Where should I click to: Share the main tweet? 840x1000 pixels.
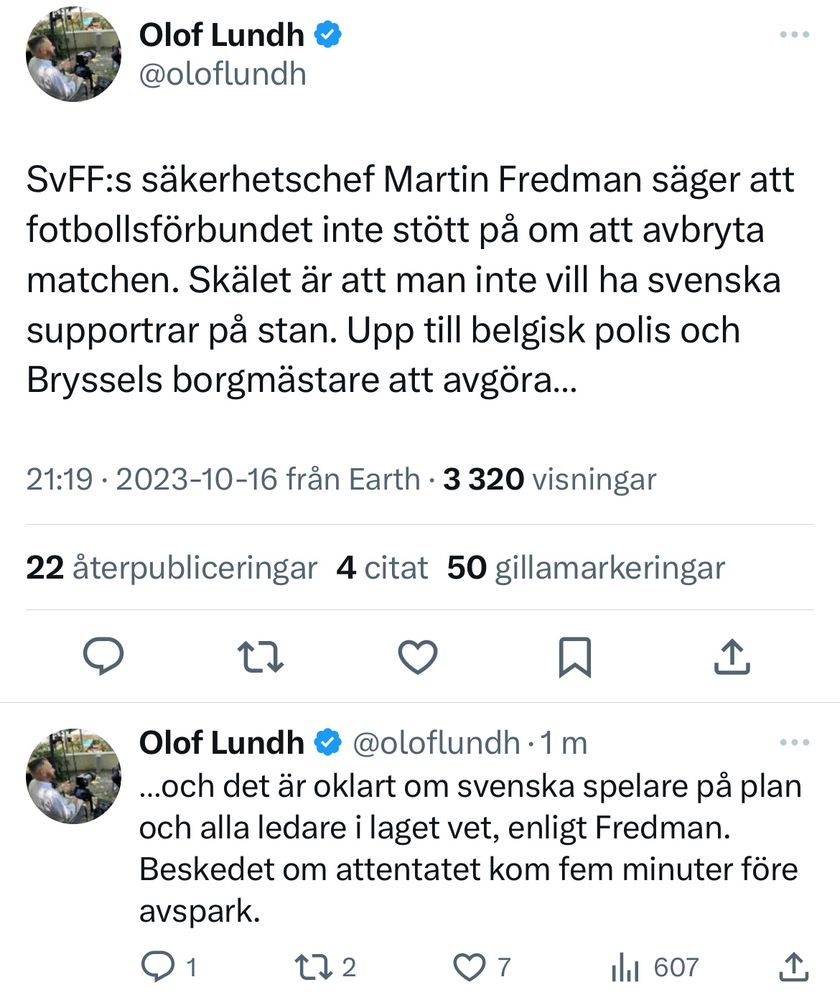[x=732, y=656]
